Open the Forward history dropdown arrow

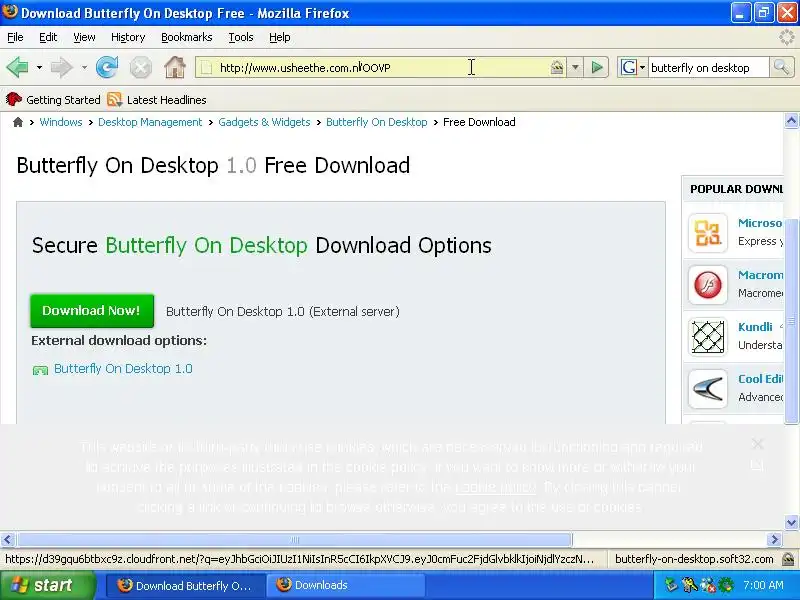84,67
